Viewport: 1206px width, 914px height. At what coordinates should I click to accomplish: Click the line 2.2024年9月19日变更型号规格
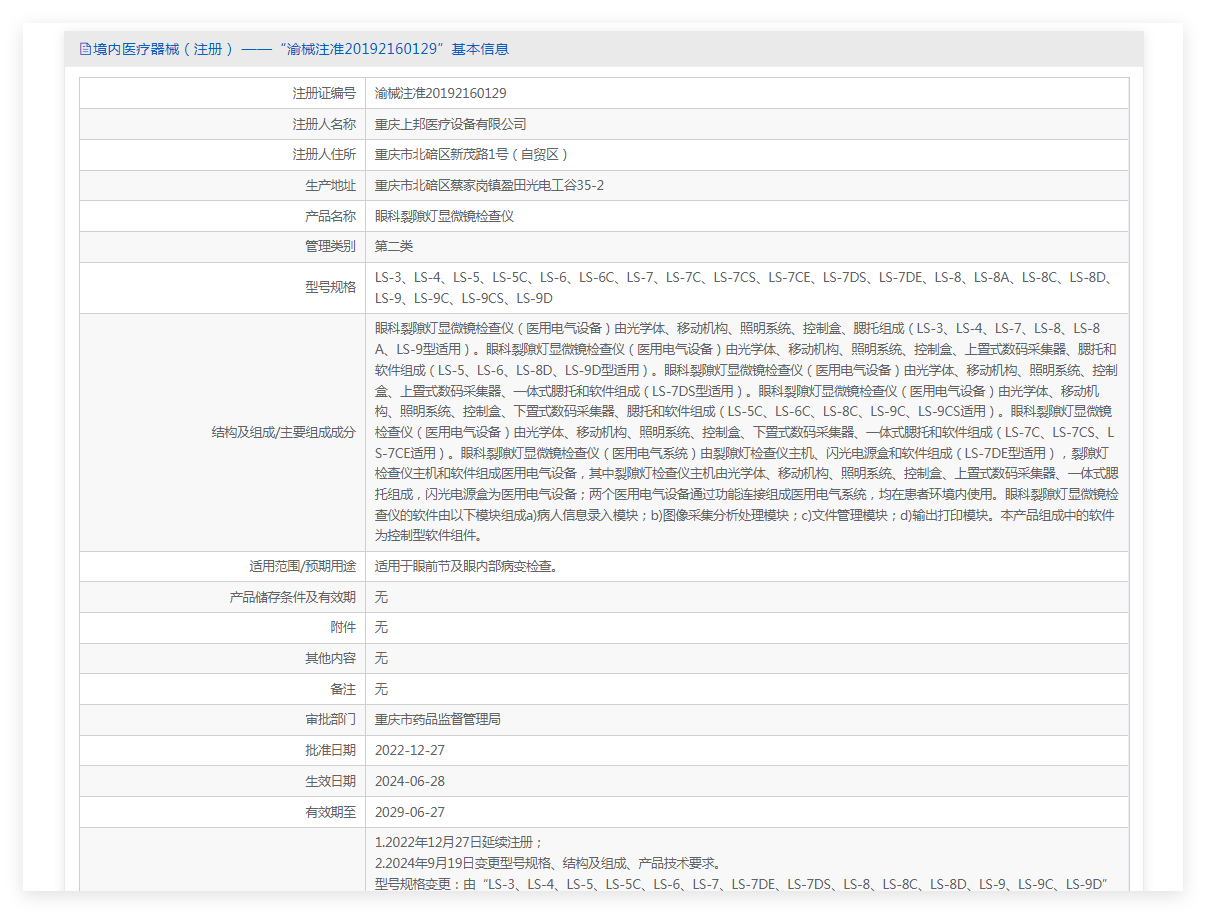pos(549,864)
